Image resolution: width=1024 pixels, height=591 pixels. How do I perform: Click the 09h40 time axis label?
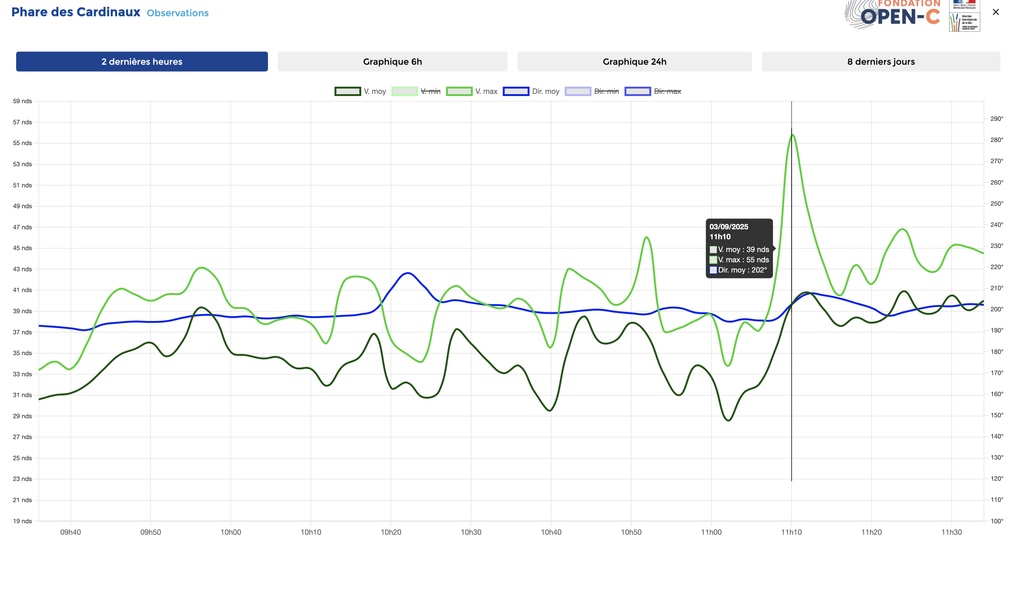pos(71,532)
